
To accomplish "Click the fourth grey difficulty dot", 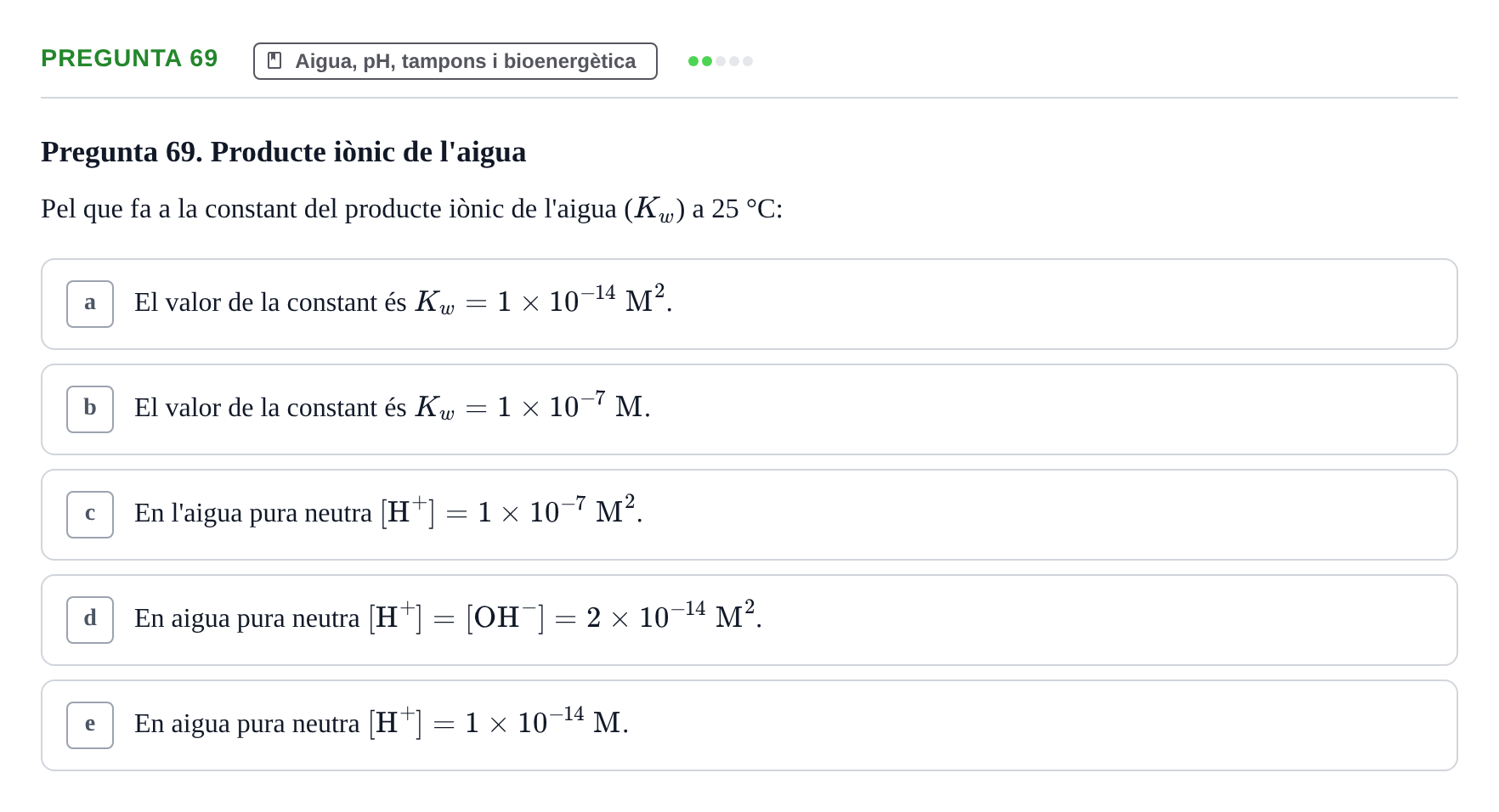I will [x=734, y=61].
